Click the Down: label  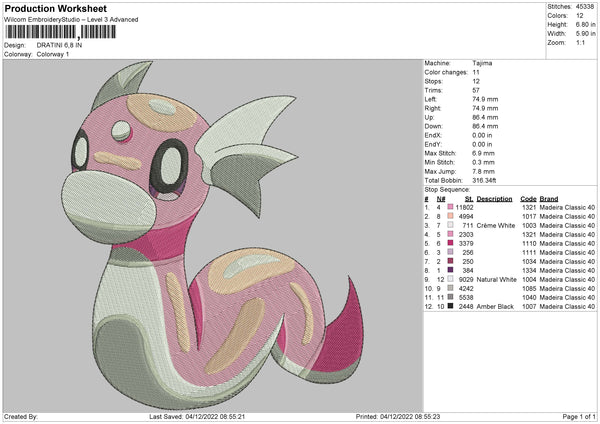[433, 126]
